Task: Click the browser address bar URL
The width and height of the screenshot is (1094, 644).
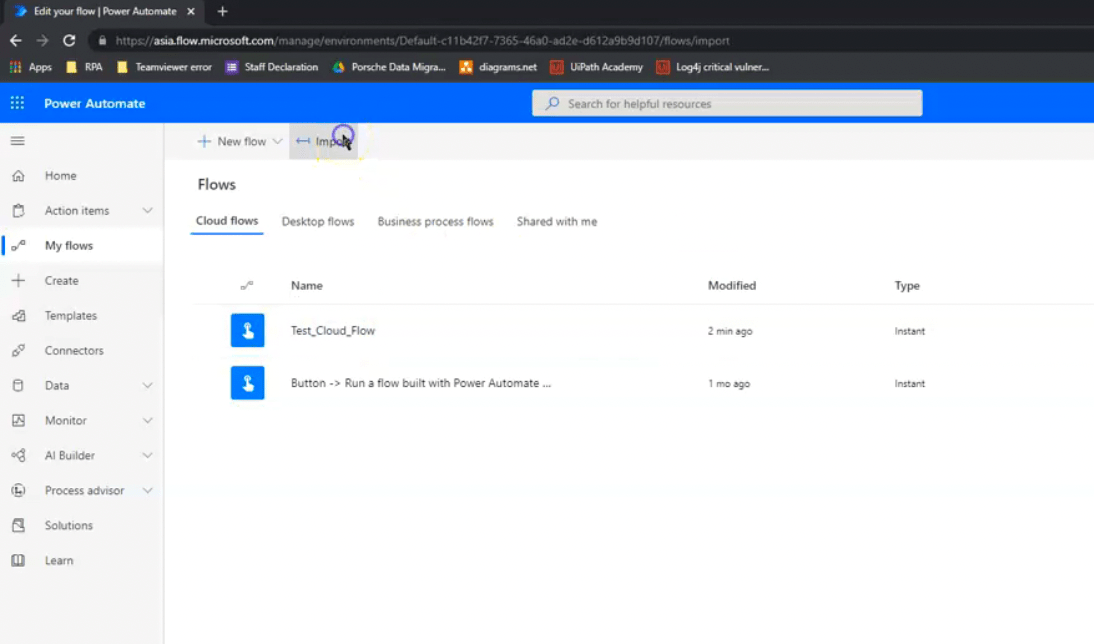Action: pyautogui.click(x=423, y=40)
